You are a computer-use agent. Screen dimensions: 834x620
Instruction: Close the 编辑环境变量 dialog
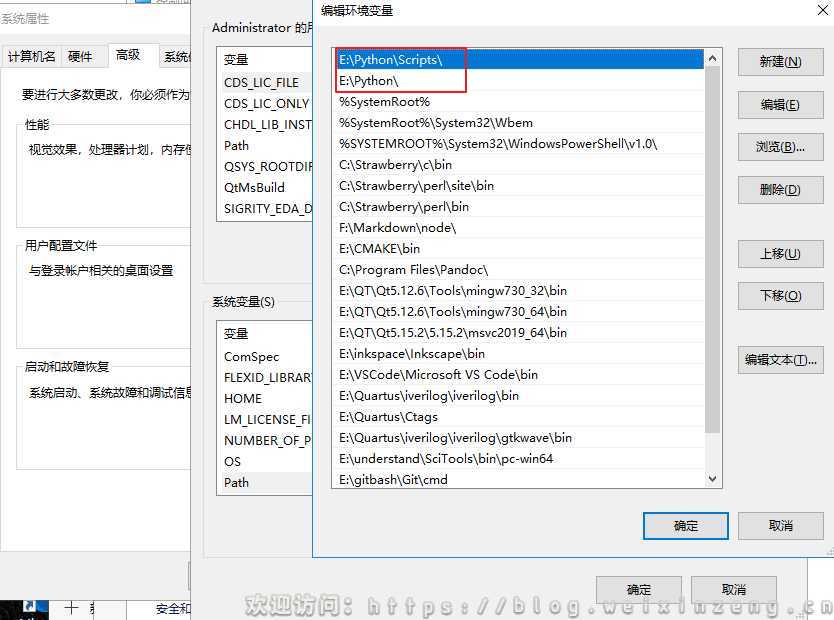(x=822, y=10)
